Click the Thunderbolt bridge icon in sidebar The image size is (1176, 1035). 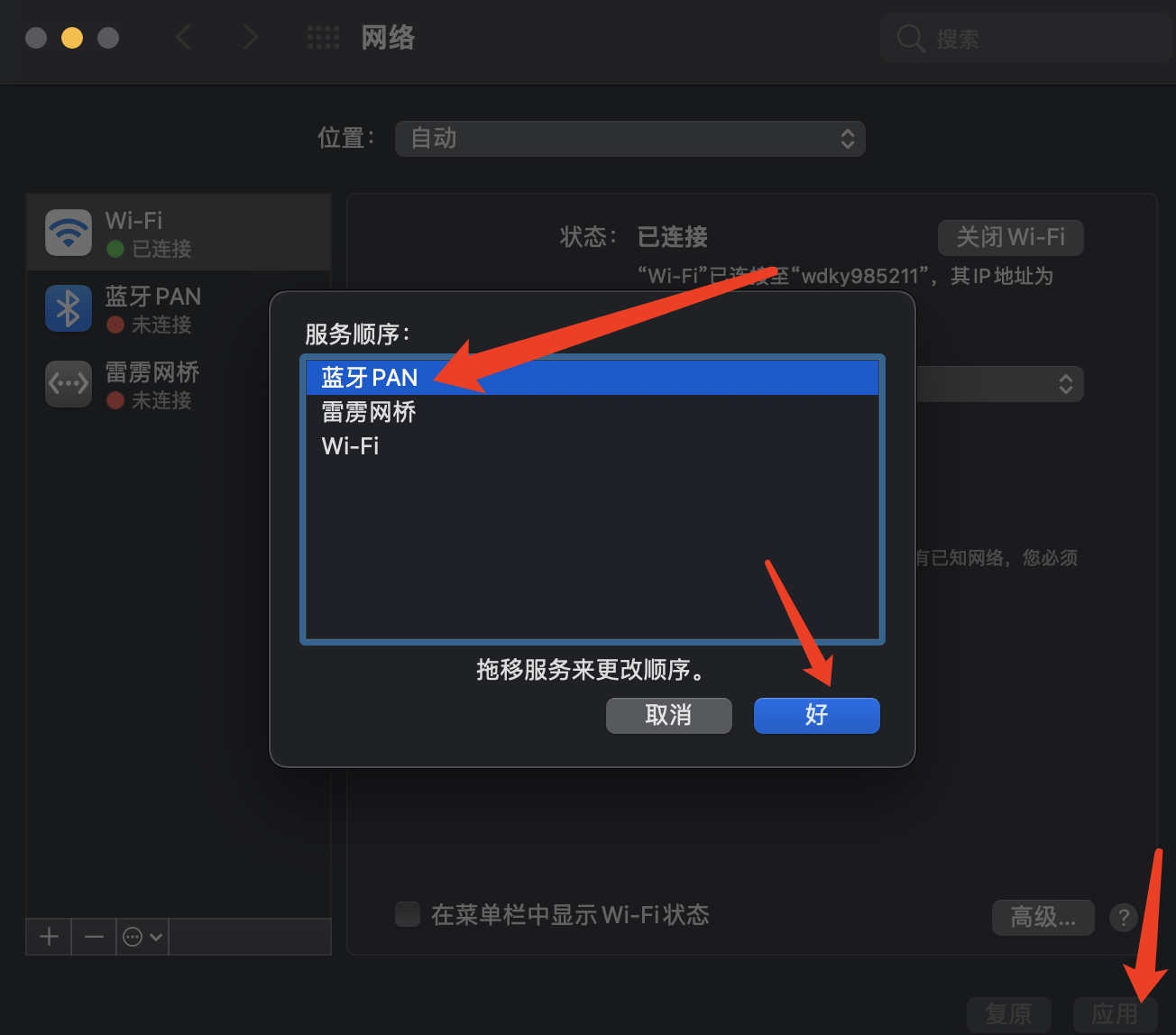pos(69,384)
